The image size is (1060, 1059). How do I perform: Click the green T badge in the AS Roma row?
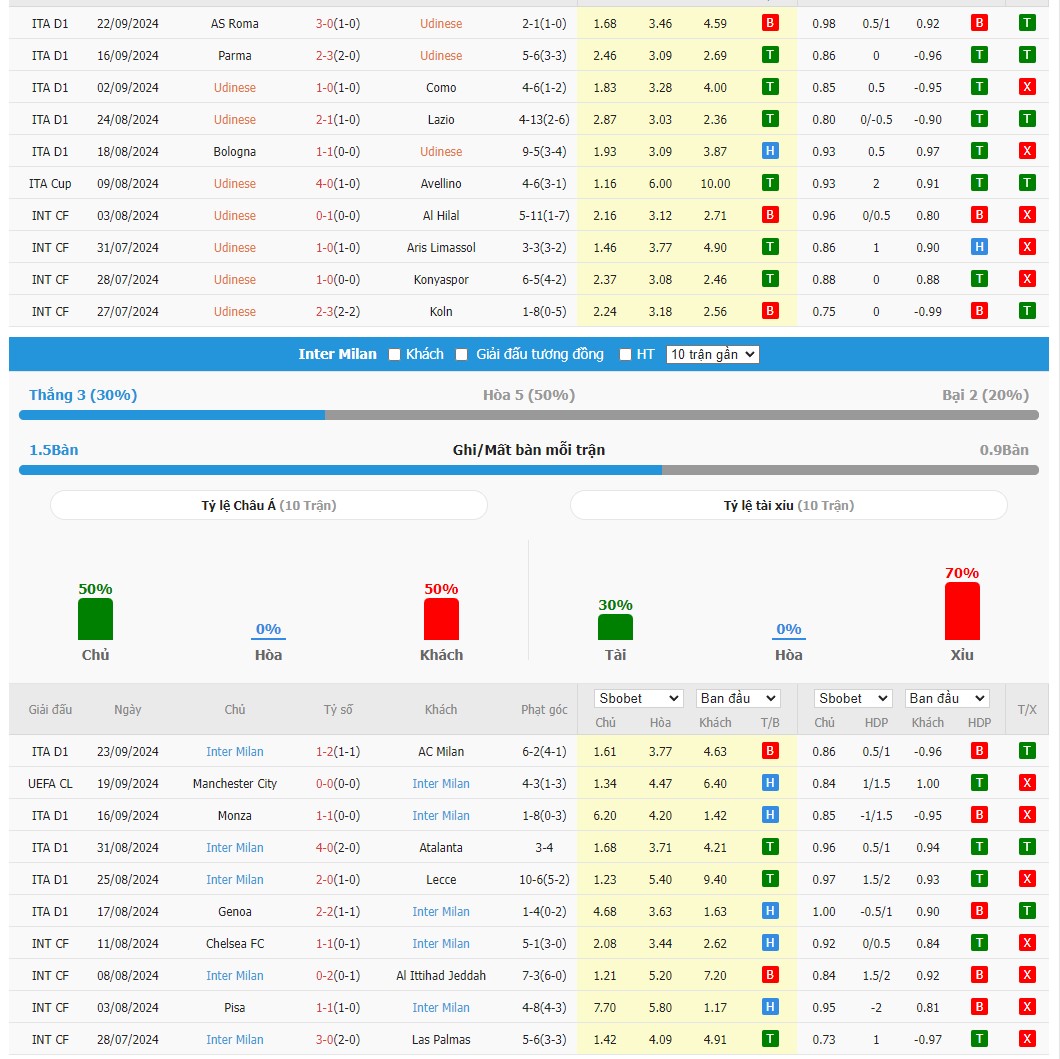(x=1026, y=23)
